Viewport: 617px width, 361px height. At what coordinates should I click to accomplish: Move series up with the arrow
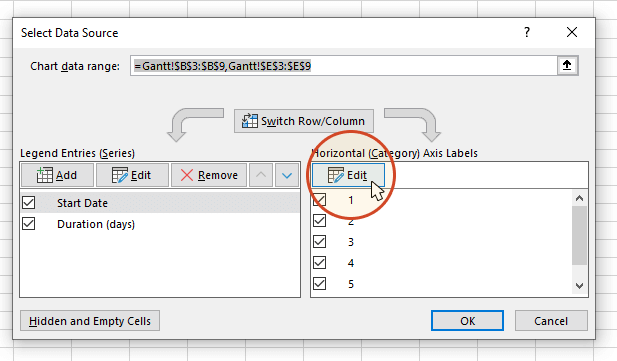(261, 175)
